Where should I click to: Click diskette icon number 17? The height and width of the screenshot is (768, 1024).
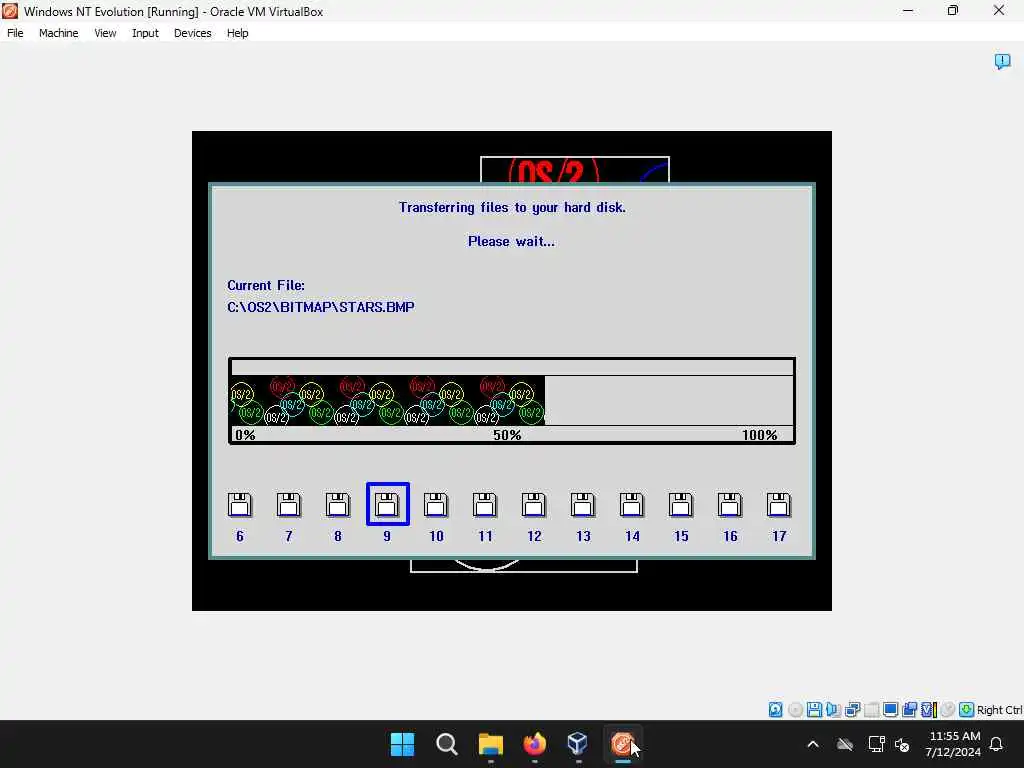pyautogui.click(x=778, y=505)
